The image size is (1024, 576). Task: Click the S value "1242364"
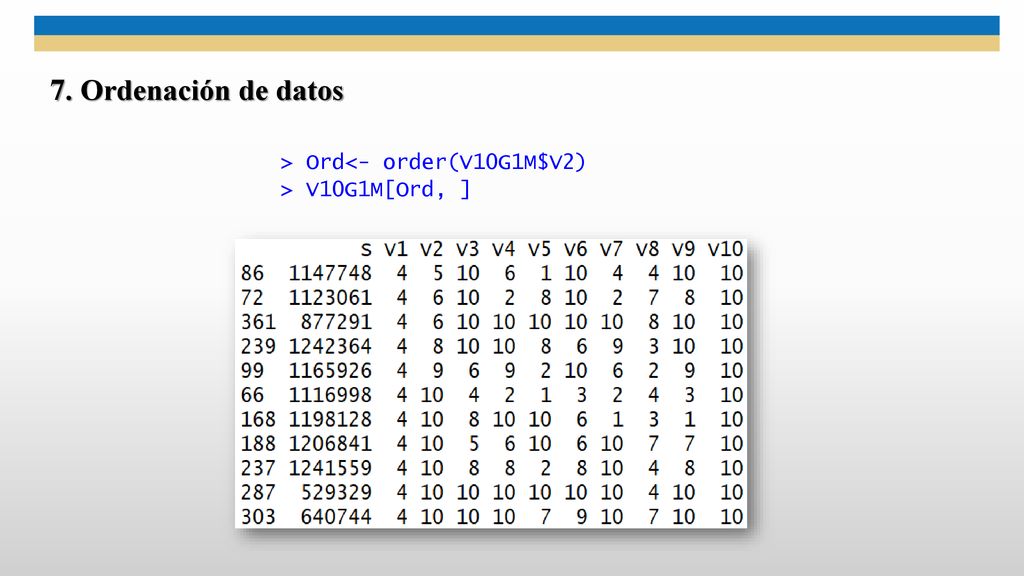click(x=330, y=346)
